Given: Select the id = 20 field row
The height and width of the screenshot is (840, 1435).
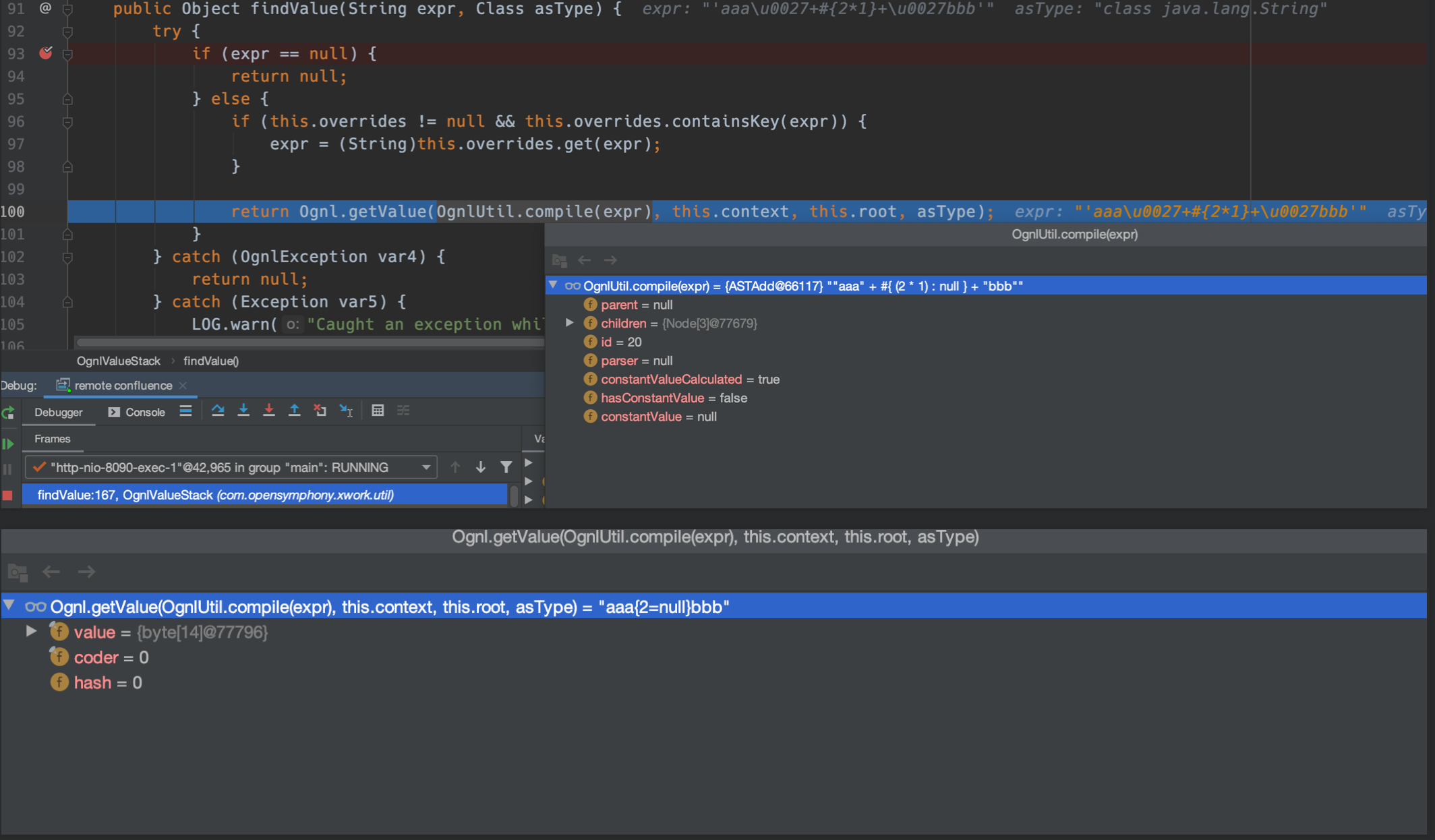Looking at the screenshot, I should click(x=986, y=342).
